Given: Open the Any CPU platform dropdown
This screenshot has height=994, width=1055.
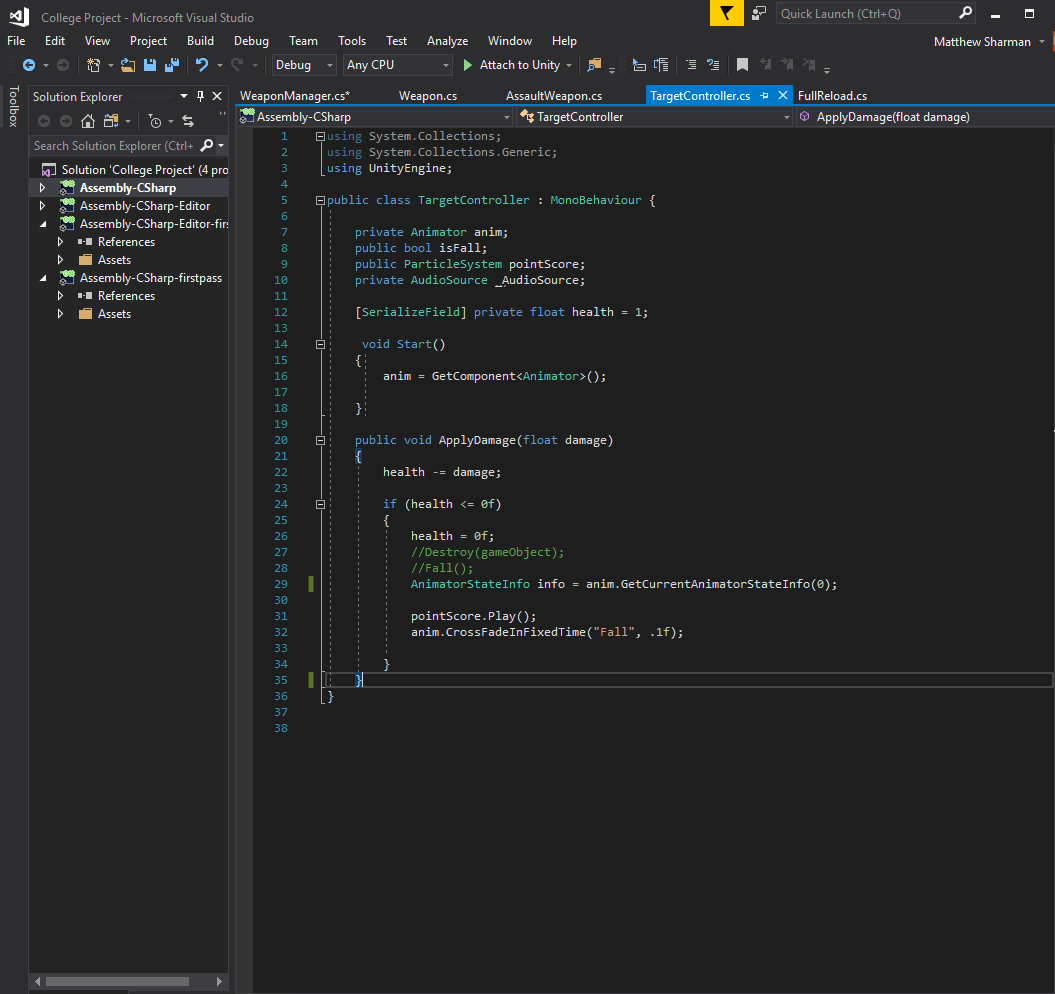Looking at the screenshot, I should point(397,65).
